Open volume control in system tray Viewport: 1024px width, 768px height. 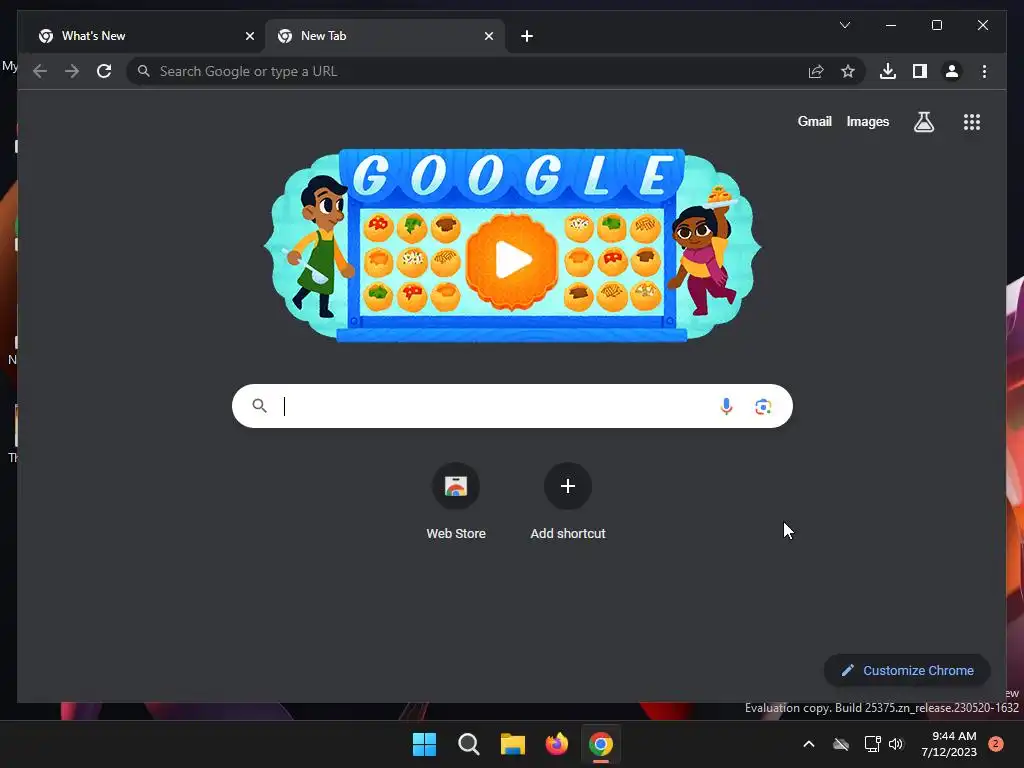point(896,744)
